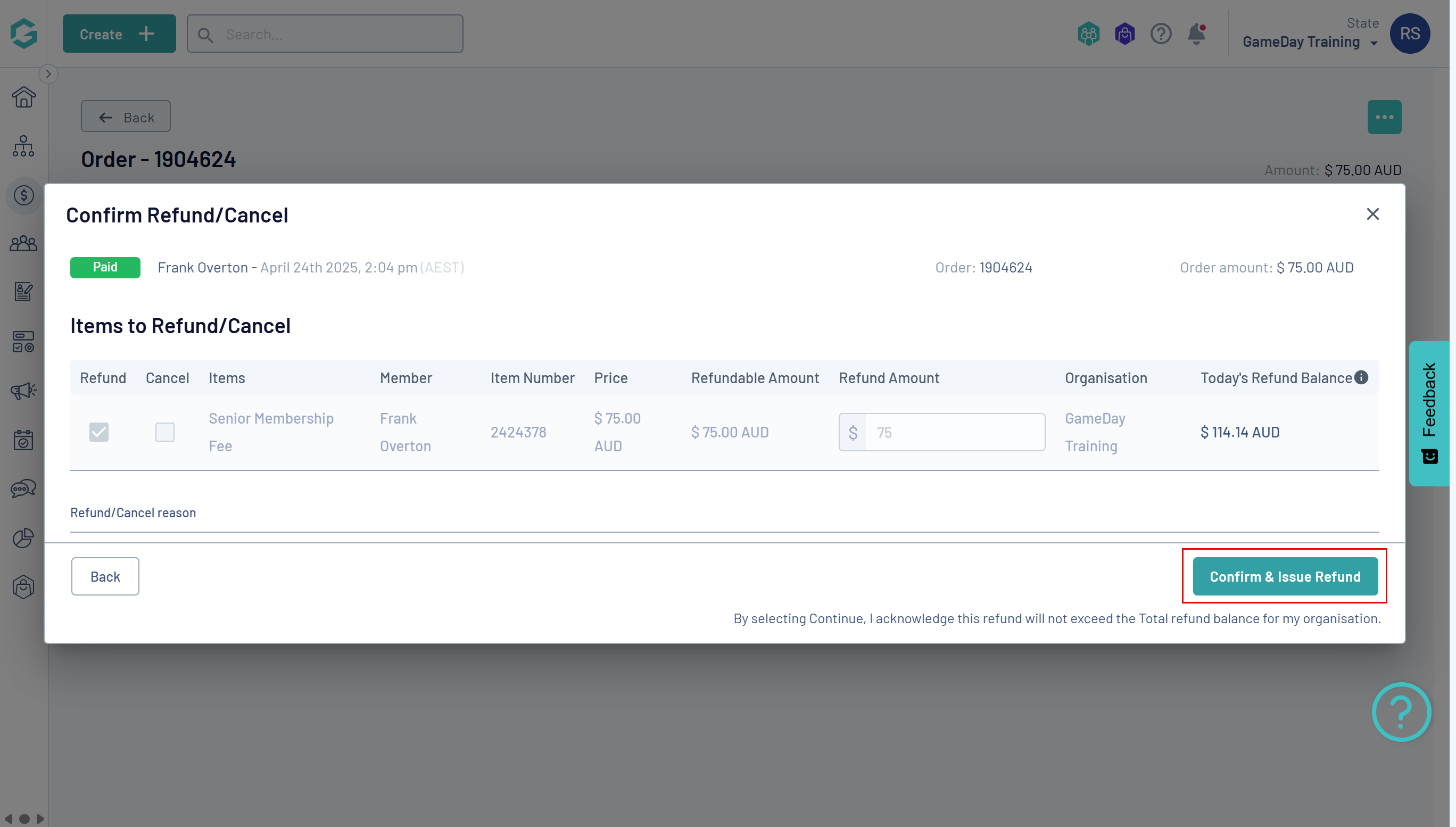This screenshot has height=827, width=1456.
Task: Click the Back button in dialog footer
Action: (x=105, y=576)
